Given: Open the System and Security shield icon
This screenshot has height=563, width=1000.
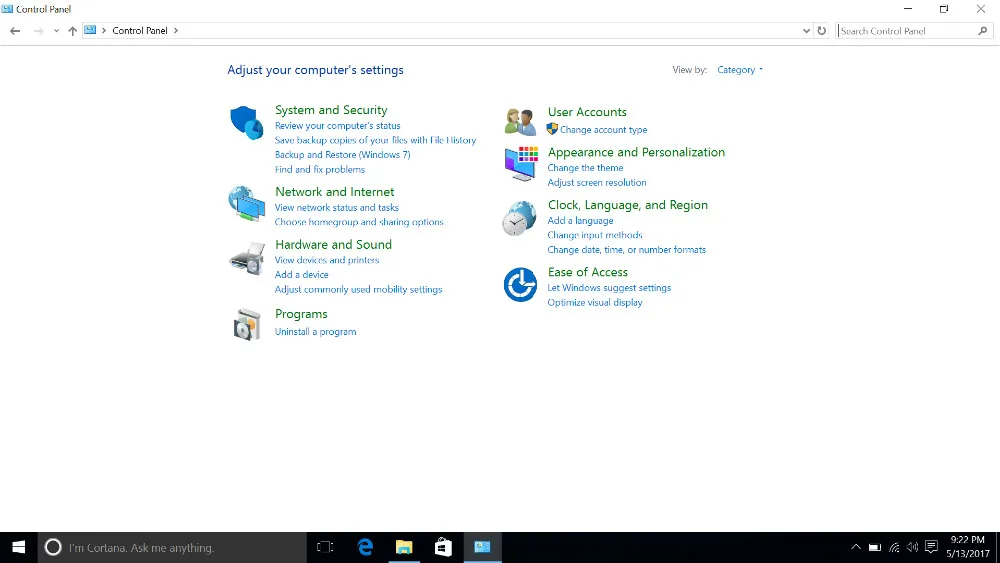Looking at the screenshot, I should click(247, 122).
